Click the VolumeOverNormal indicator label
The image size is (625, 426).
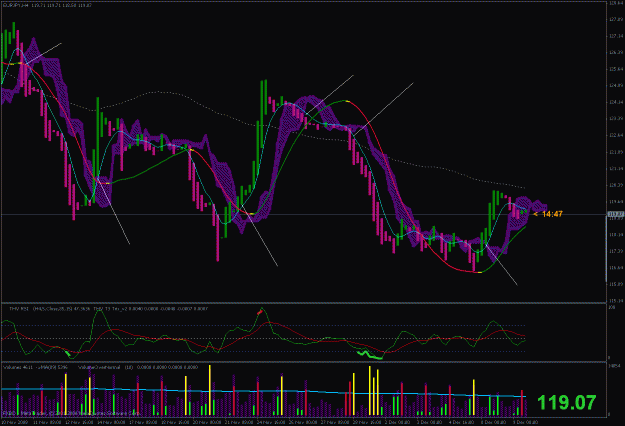click(100, 367)
